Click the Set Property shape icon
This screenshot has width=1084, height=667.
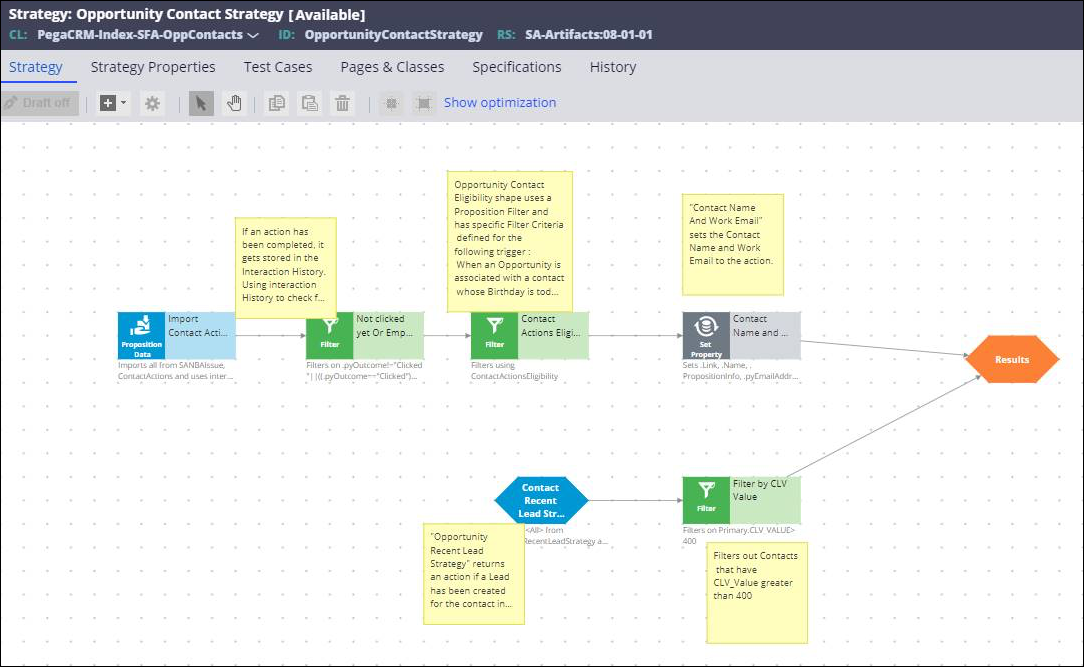point(706,335)
